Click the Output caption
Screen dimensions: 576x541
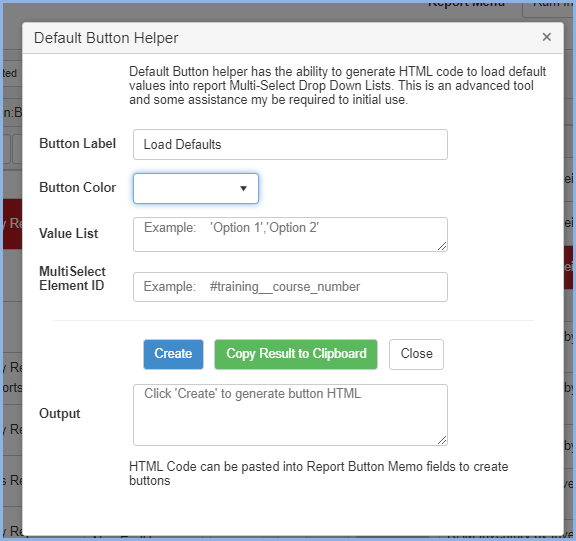pyautogui.click(x=60, y=414)
